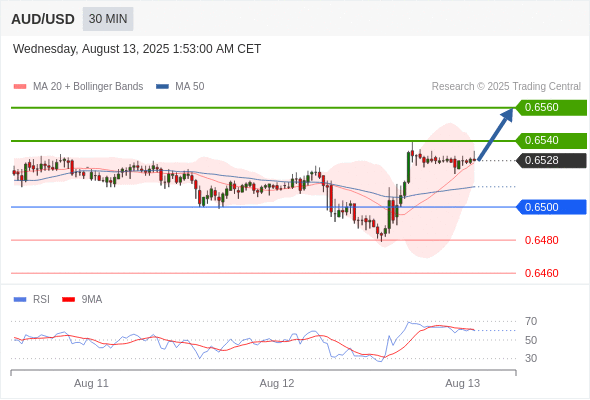This screenshot has height=400, width=590.
Task: Click the RSI blue legend swatch
Action: [x=20, y=300]
